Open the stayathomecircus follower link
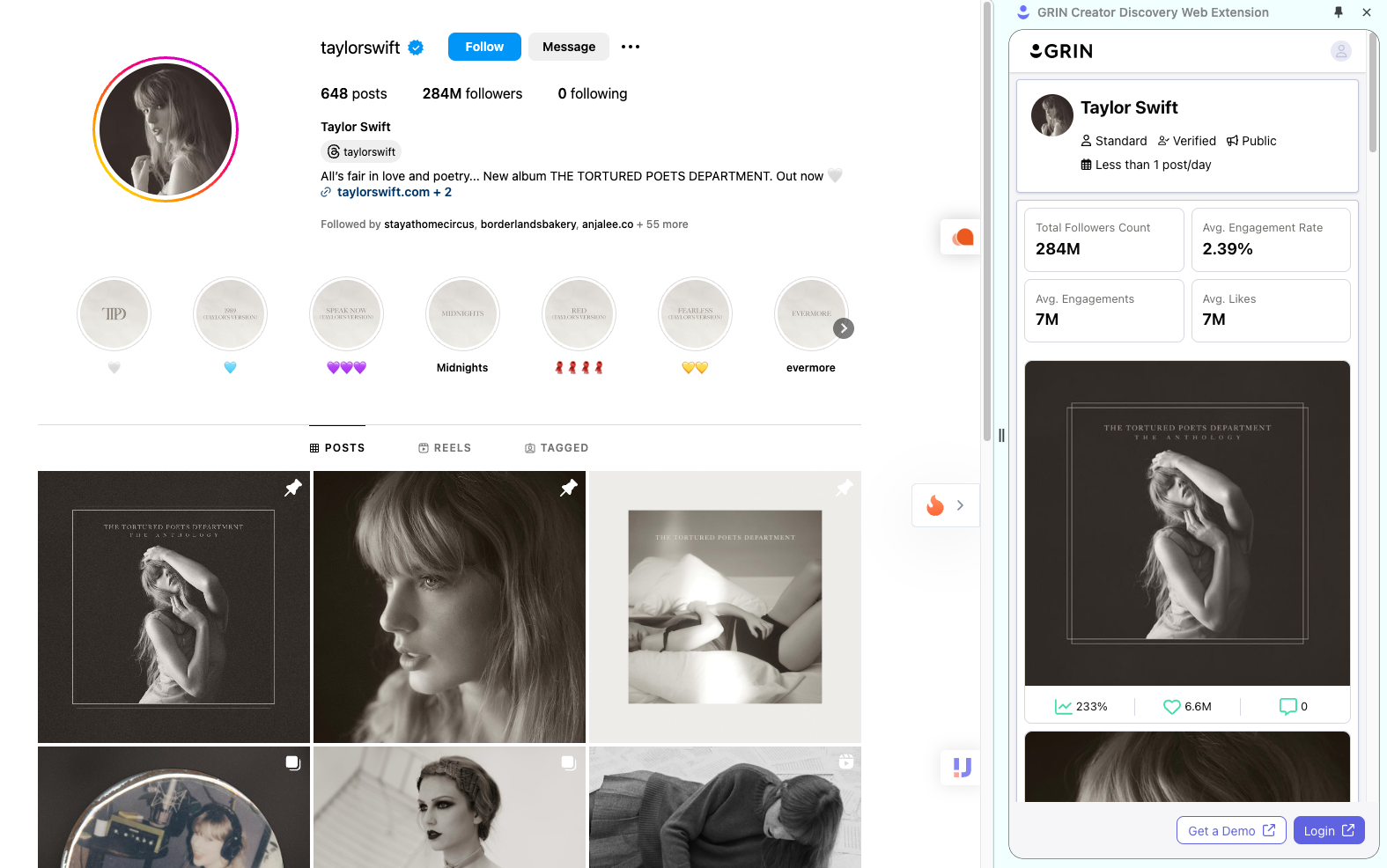 tap(429, 224)
